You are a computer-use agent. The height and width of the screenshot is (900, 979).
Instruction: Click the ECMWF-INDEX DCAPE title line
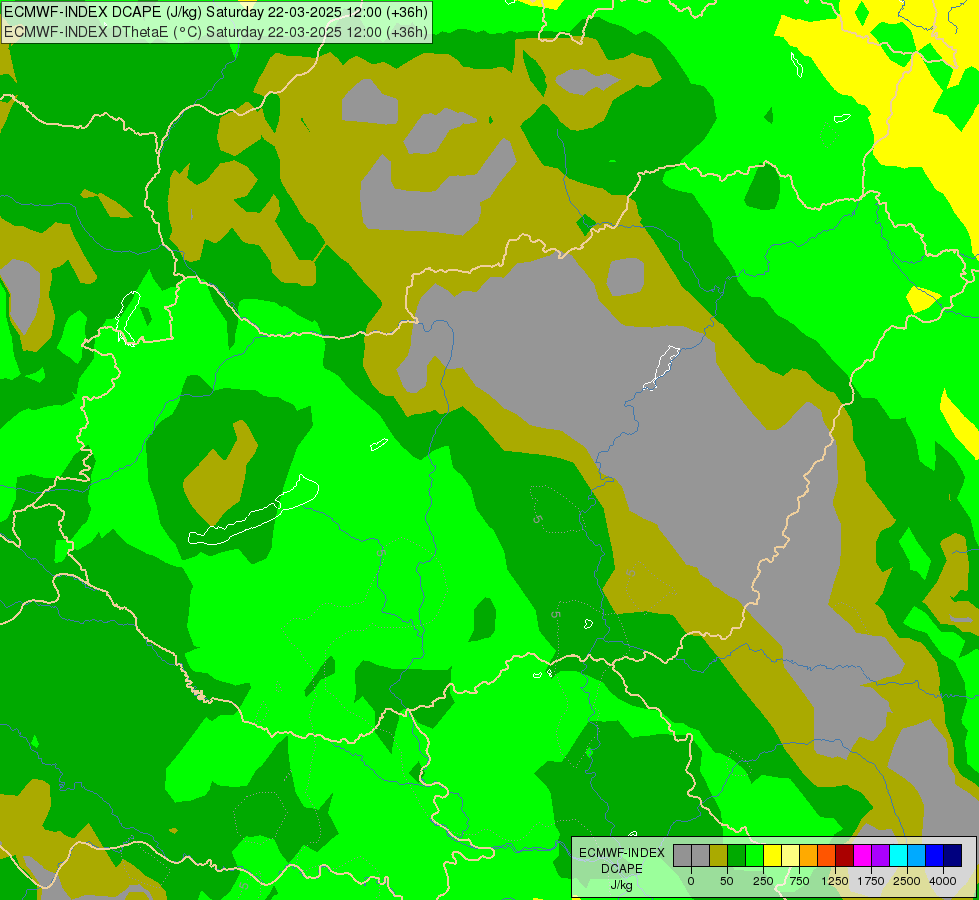216,12
